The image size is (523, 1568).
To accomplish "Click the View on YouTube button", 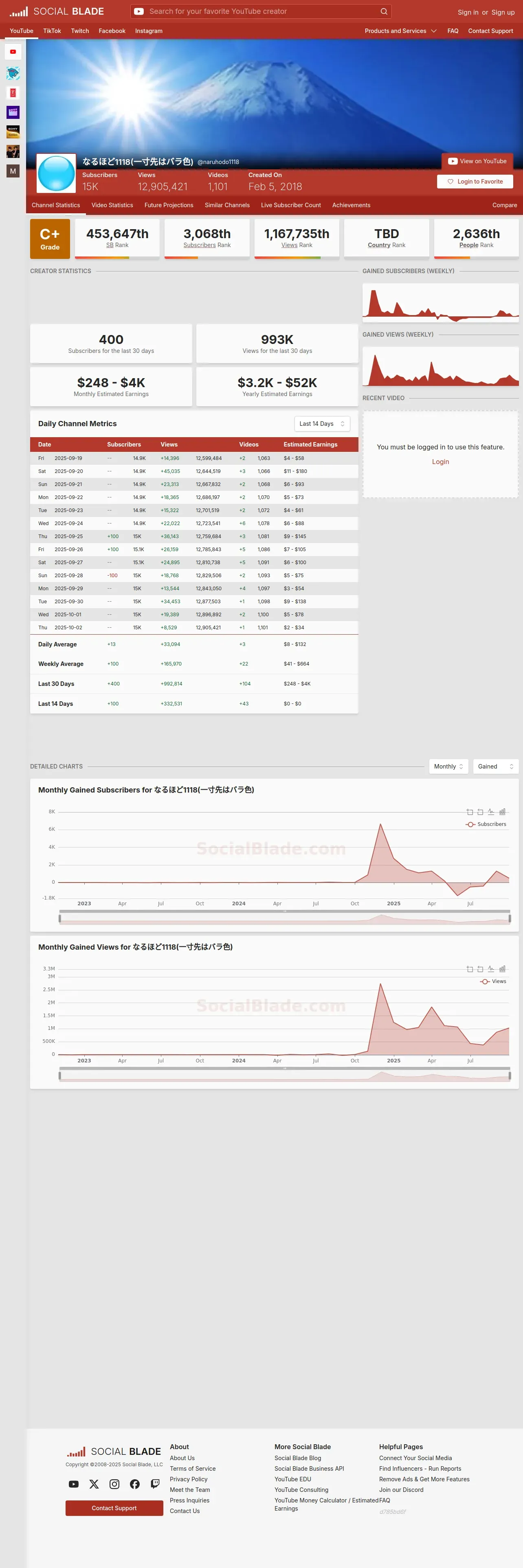I will 477,161.
